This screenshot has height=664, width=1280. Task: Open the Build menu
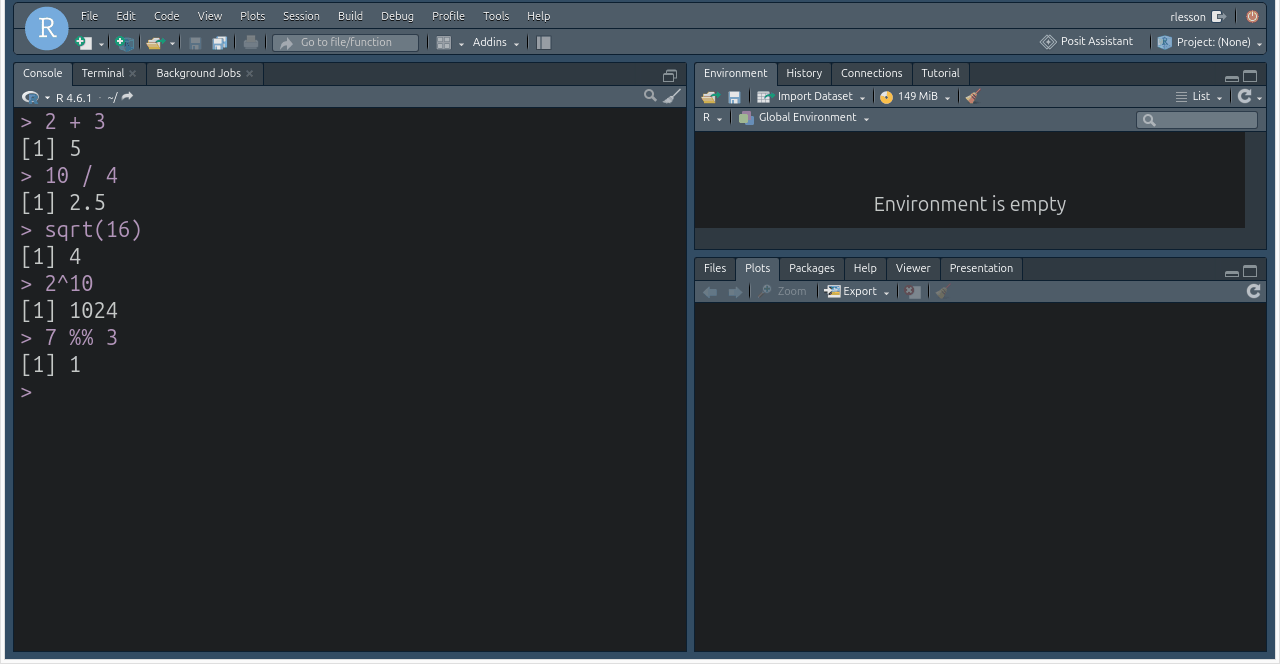coord(350,16)
